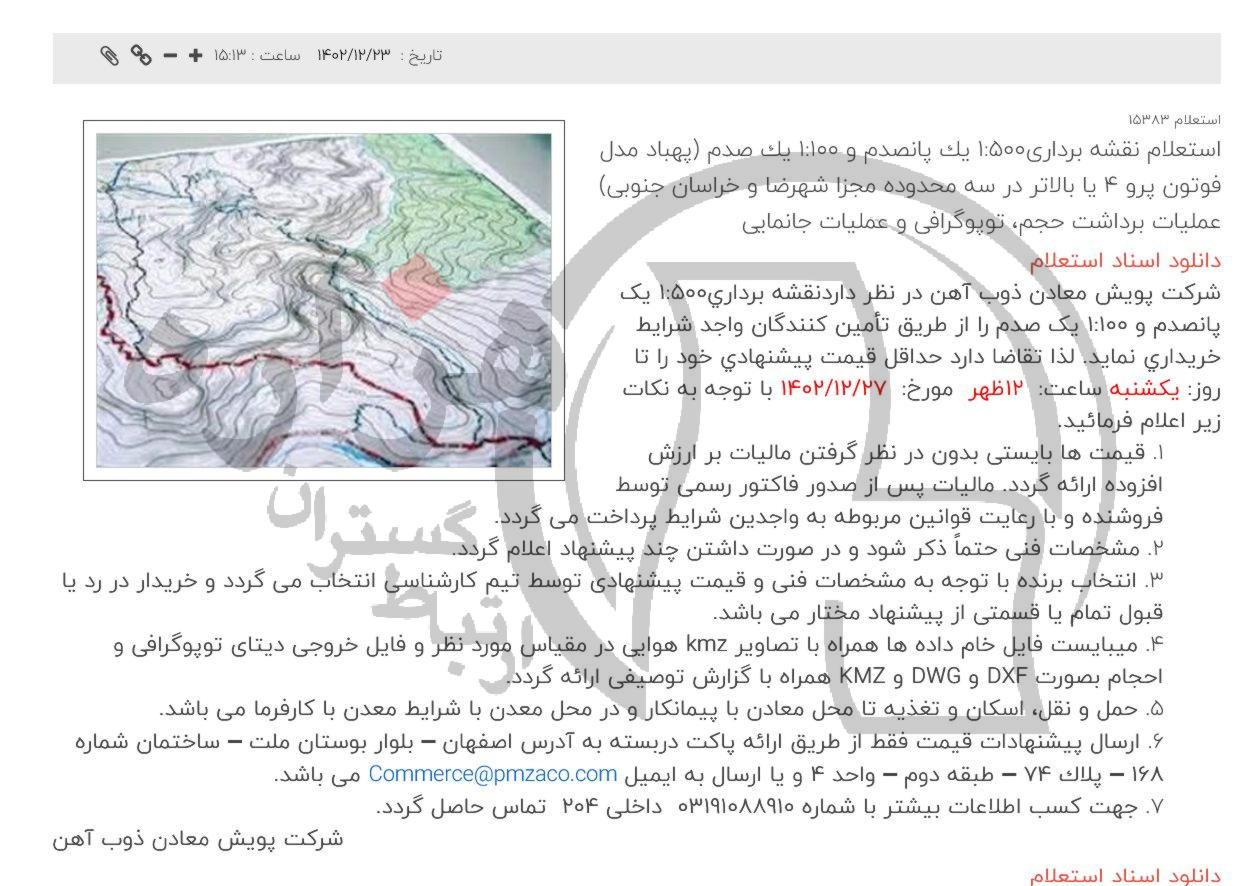Decrease font size with minus icon
1241x886 pixels.
coord(169,55)
